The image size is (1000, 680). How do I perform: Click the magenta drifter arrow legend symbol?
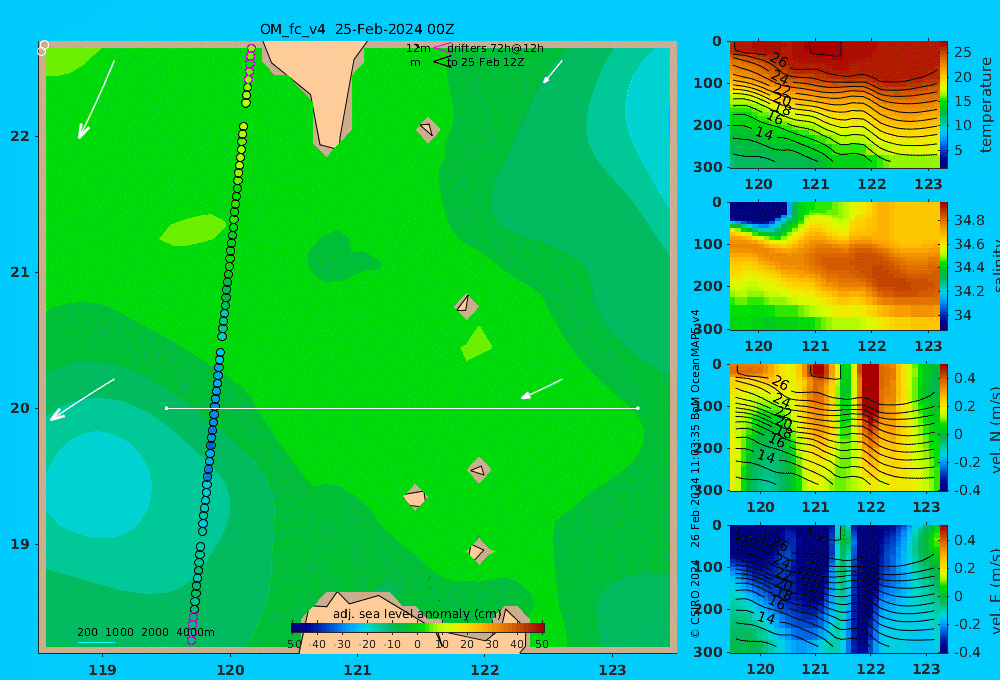(x=441, y=48)
